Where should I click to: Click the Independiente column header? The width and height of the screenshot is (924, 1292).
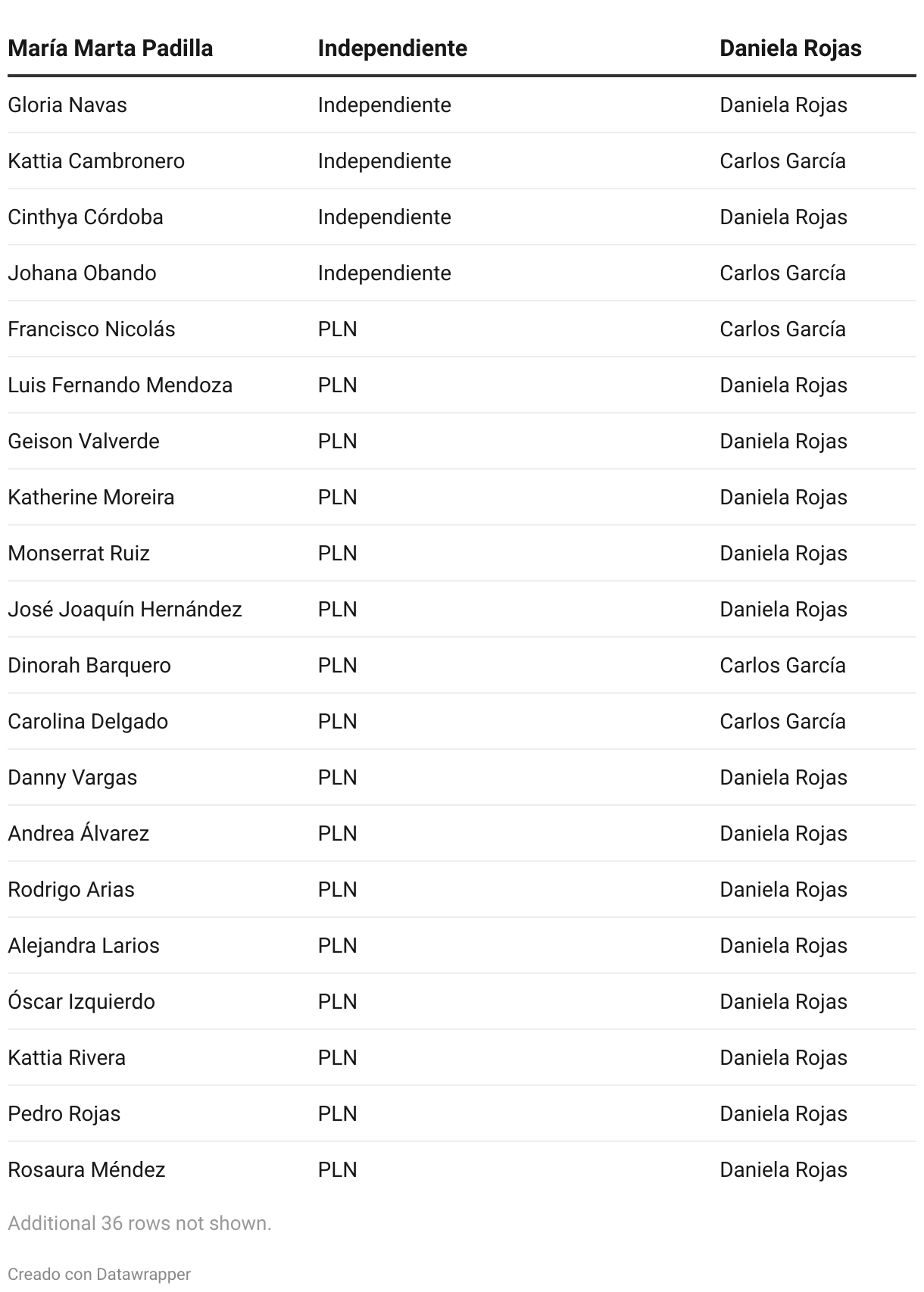click(x=392, y=48)
